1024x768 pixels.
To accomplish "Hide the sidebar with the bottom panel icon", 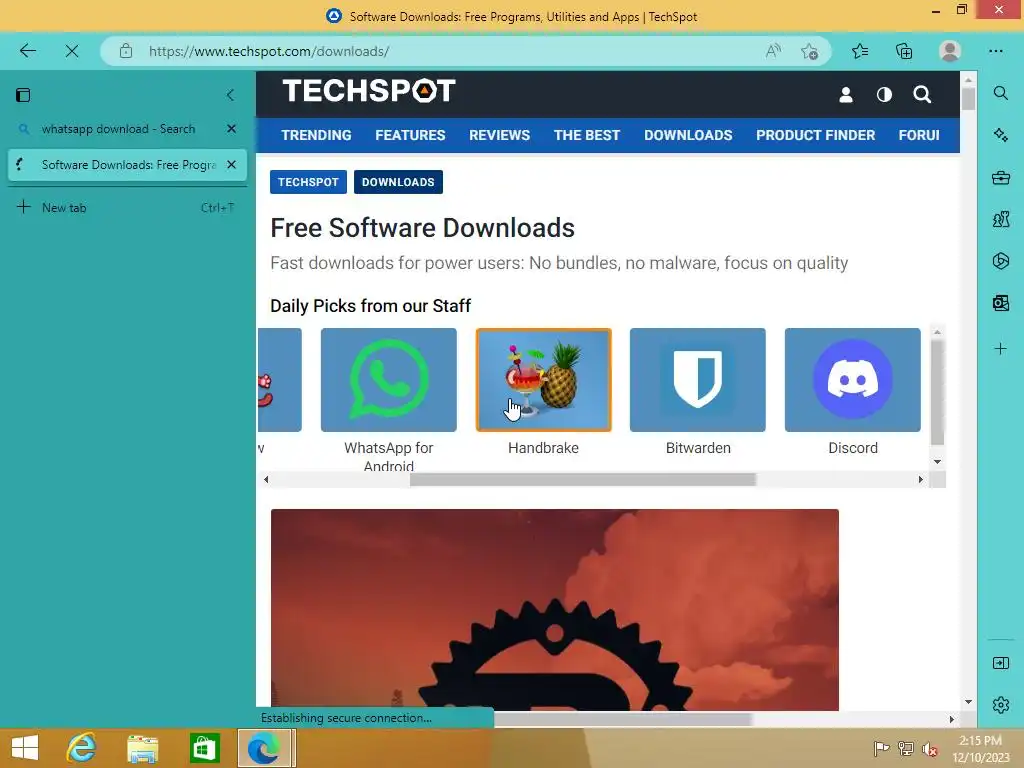I will click(x=1000, y=664).
